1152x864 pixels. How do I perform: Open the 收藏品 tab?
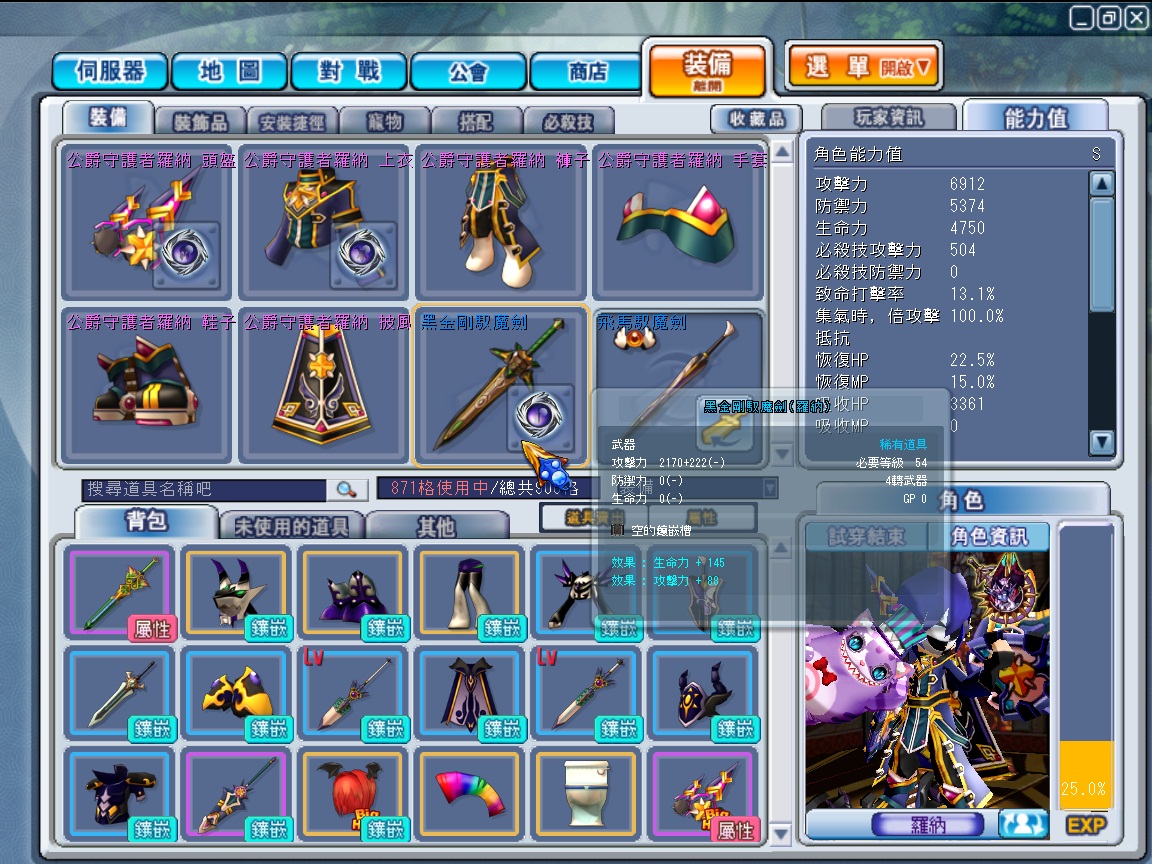(757, 118)
